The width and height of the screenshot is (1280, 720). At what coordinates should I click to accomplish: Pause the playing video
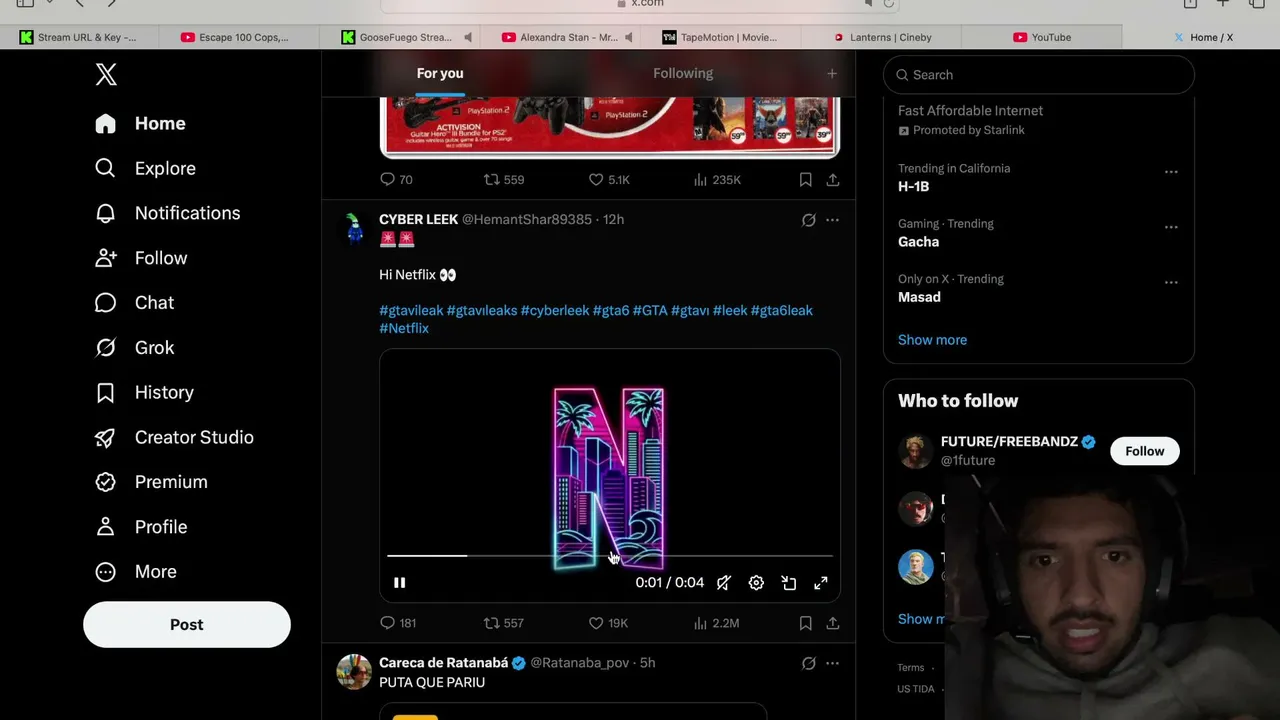click(399, 583)
